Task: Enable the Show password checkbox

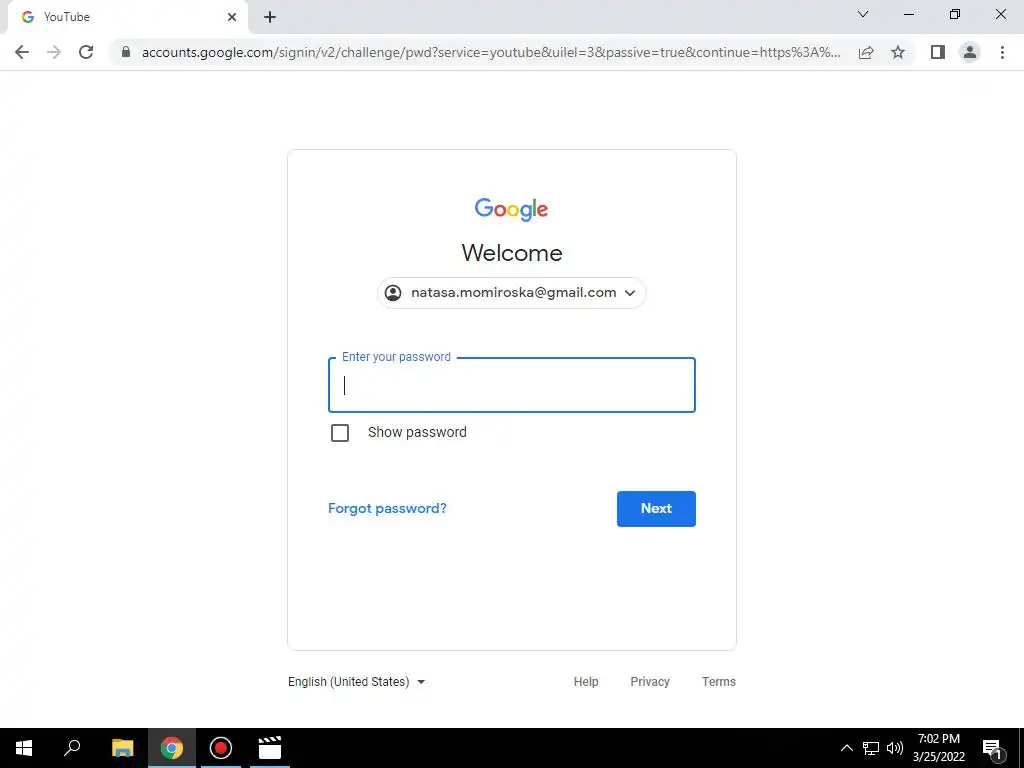Action: tap(340, 433)
